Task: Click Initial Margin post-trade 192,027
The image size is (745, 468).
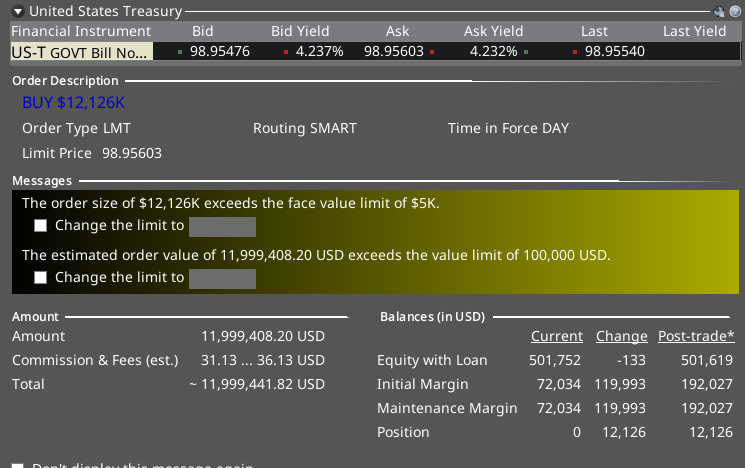Action: [707, 384]
